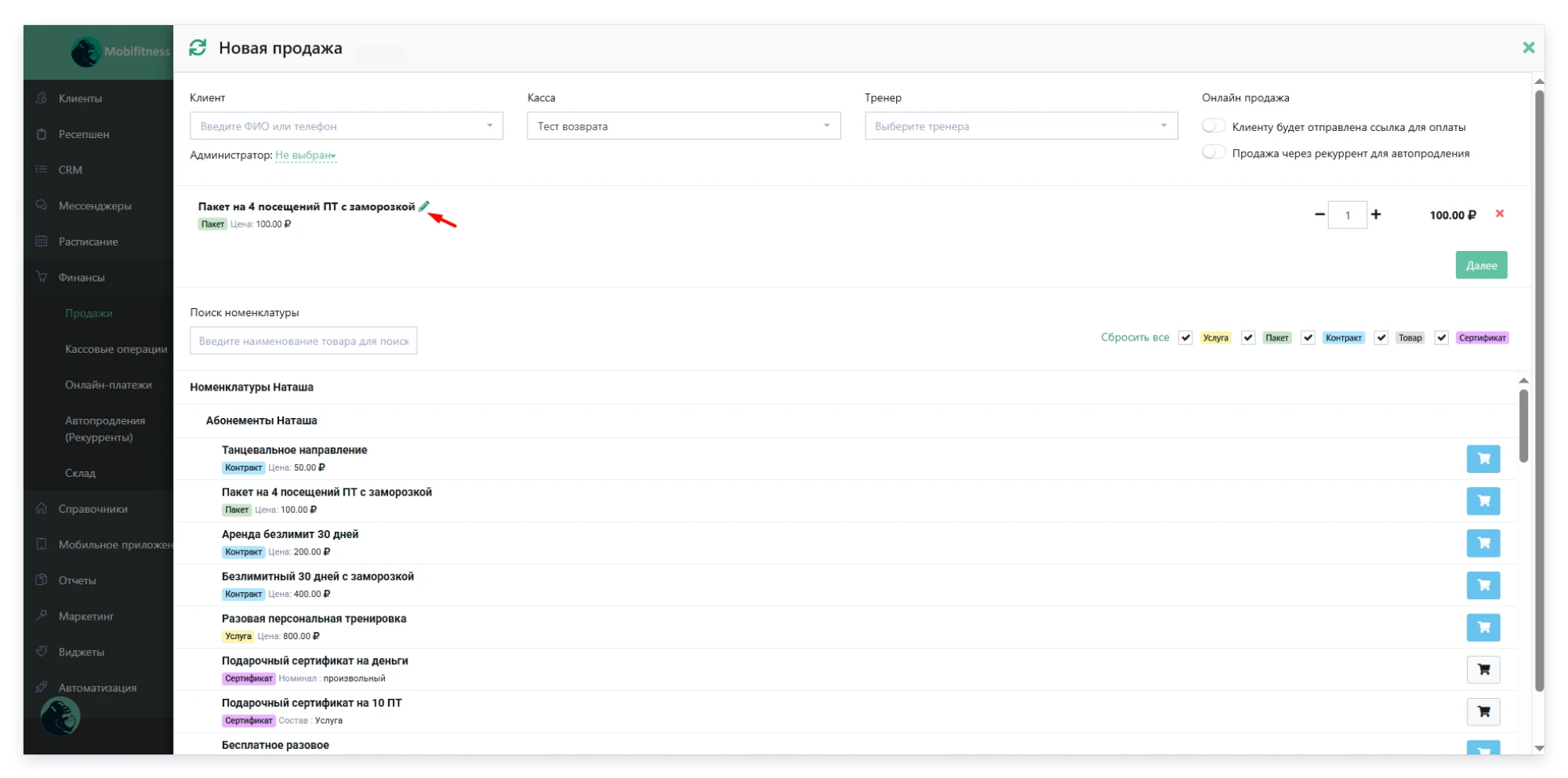Open the Тренер dropdown
The height and width of the screenshot is (778, 1568).
1021,125
